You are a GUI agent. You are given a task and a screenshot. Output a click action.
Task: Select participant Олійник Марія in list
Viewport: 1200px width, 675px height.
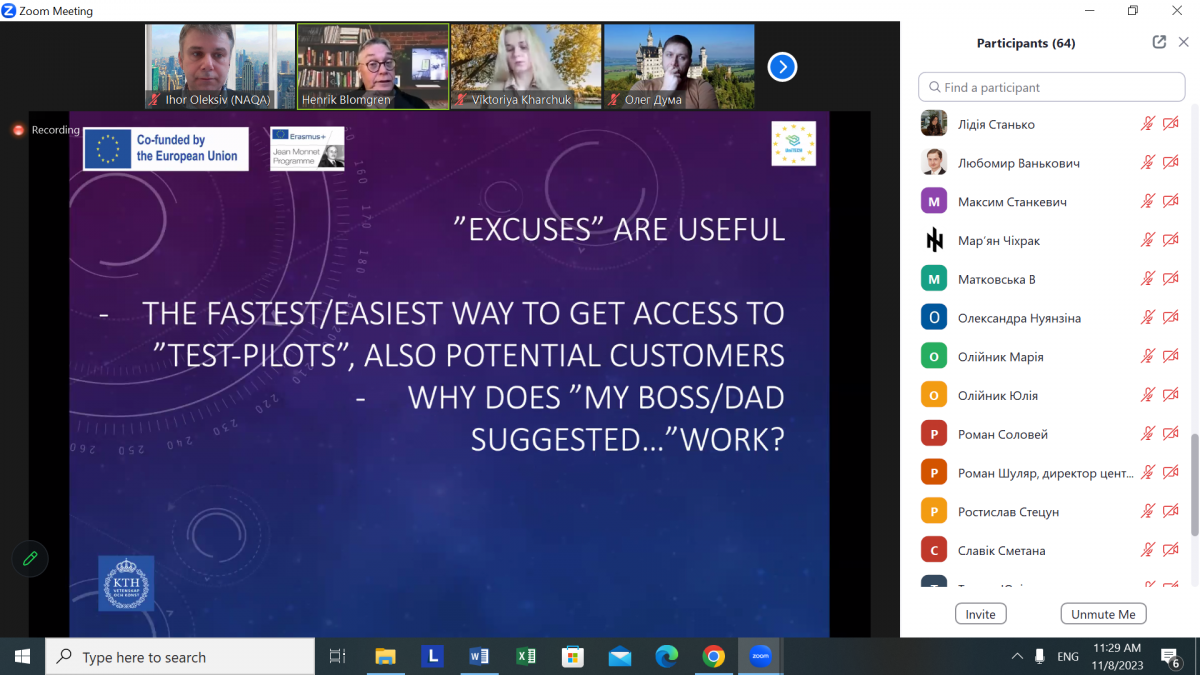pos(1000,357)
